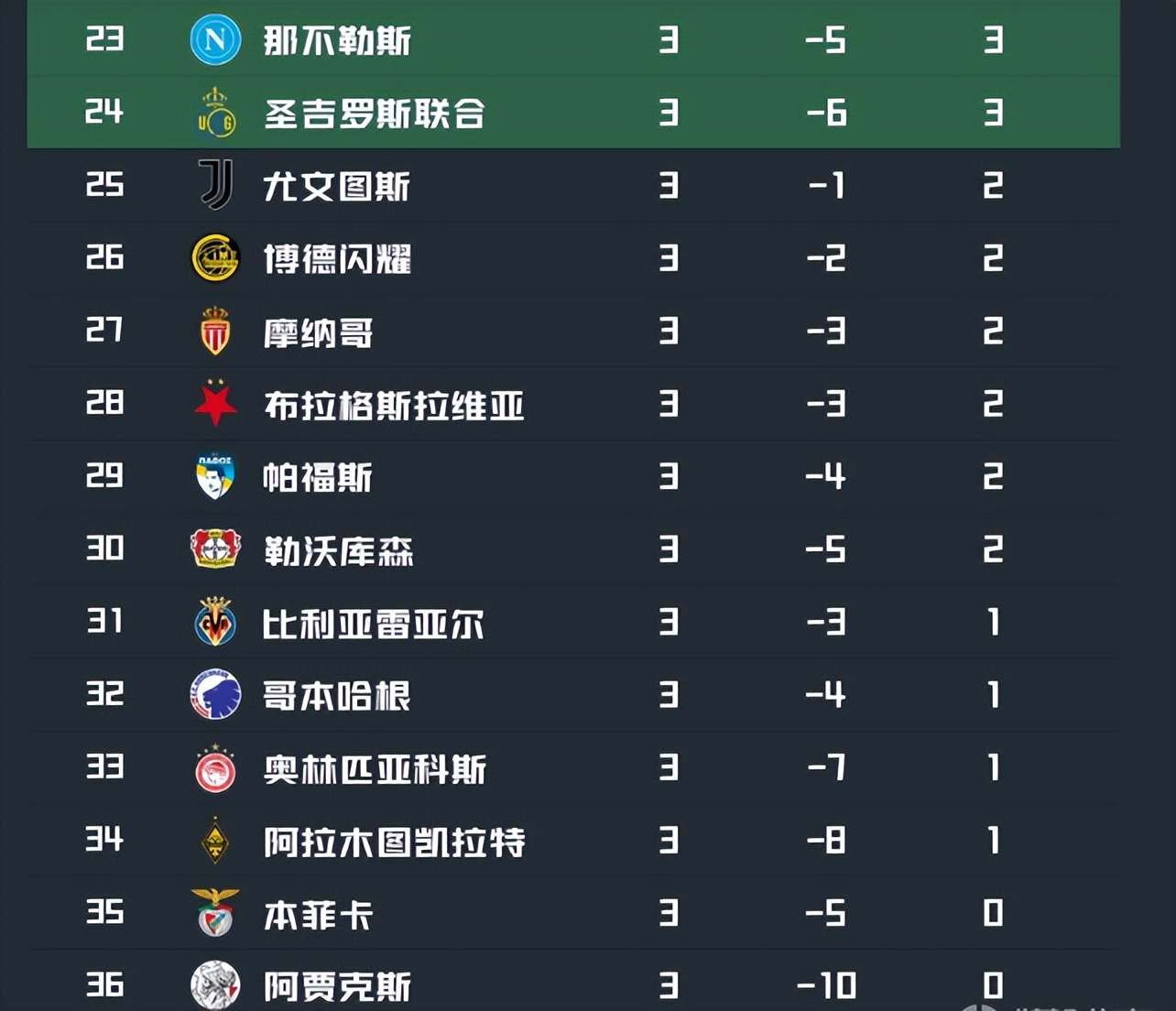
Task: Click the Villarreal club crest icon
Action: pyautogui.click(x=215, y=622)
